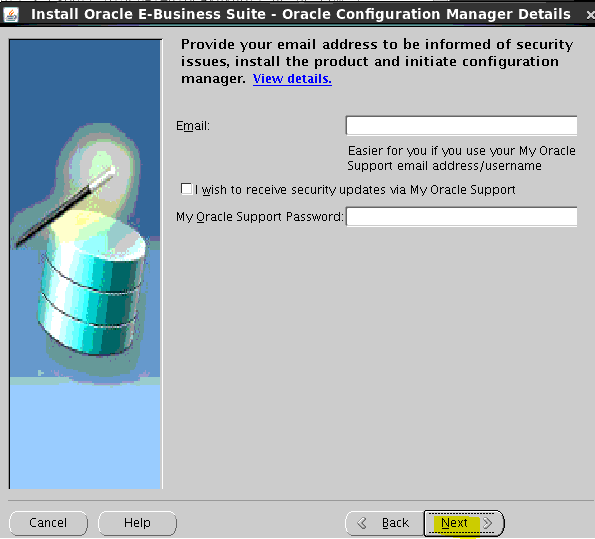
Task: Click the database wizard illustration
Action: coord(85,264)
